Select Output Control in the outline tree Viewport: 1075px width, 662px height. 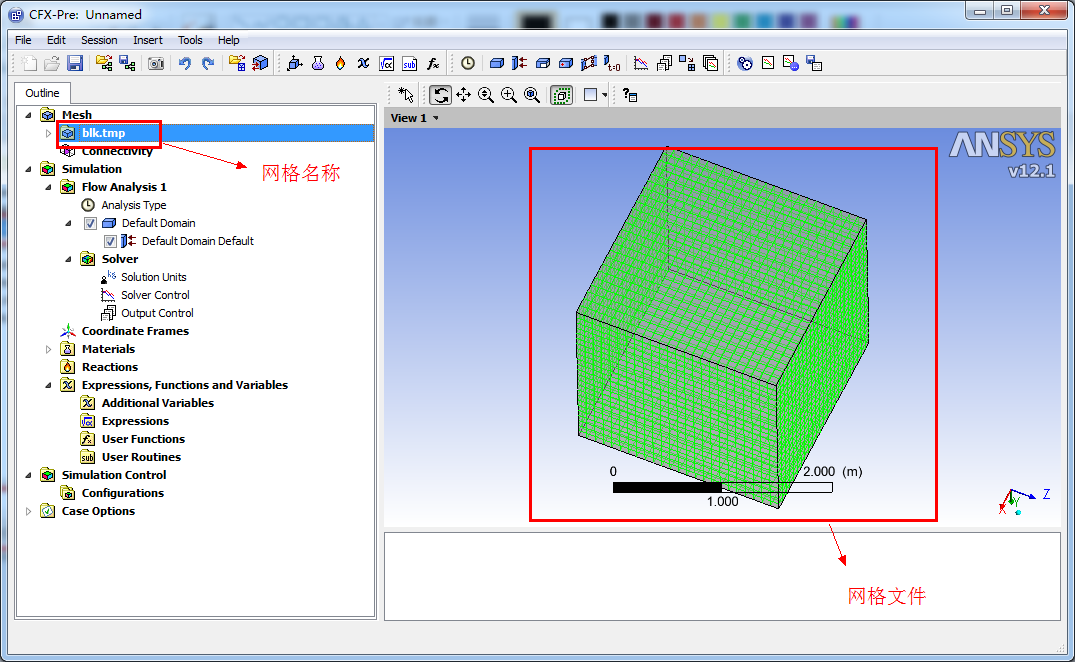[x=157, y=313]
